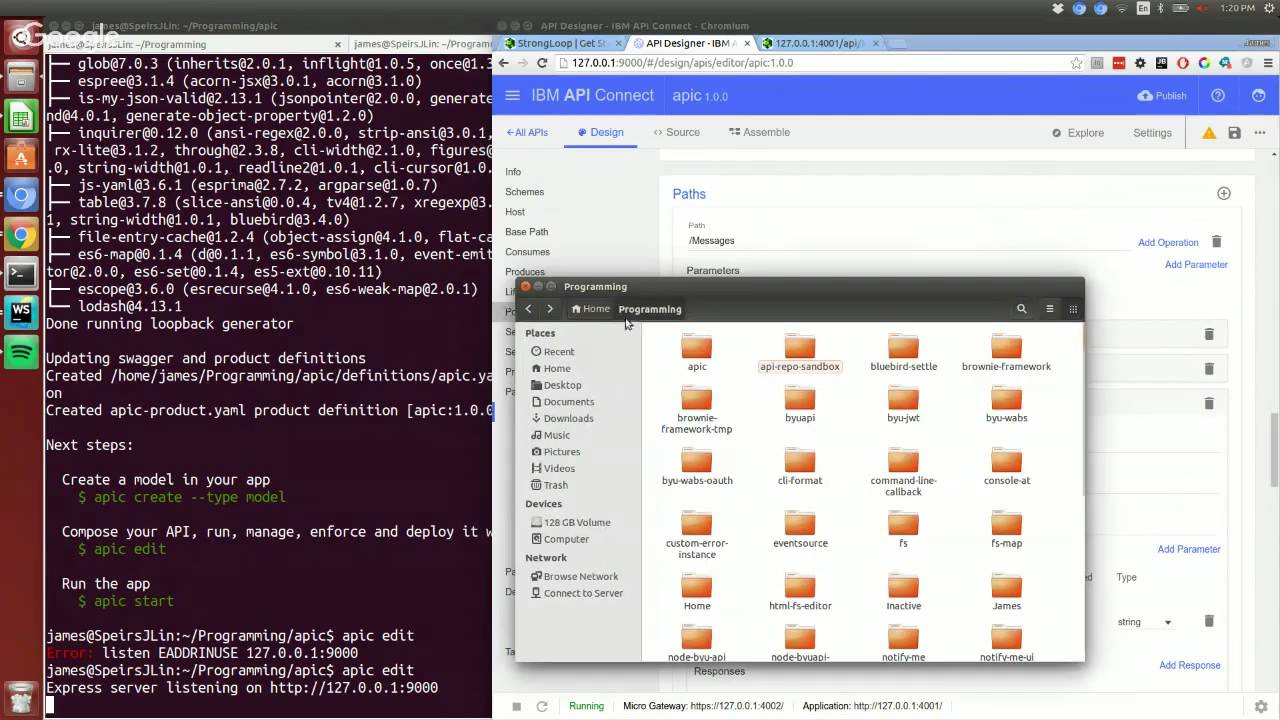Click the trash icon beside the string type

pyautogui.click(x=1208, y=621)
